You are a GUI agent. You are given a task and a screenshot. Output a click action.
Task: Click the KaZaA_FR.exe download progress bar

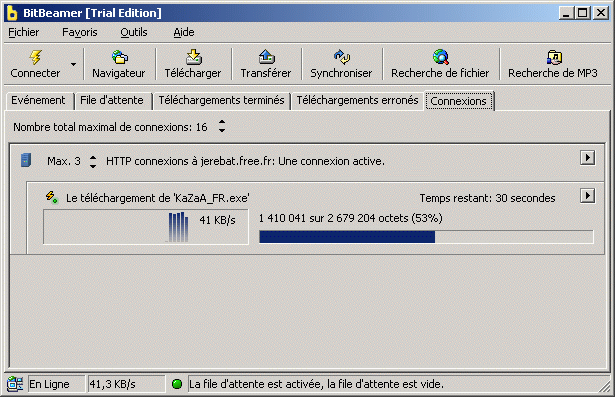click(426, 237)
